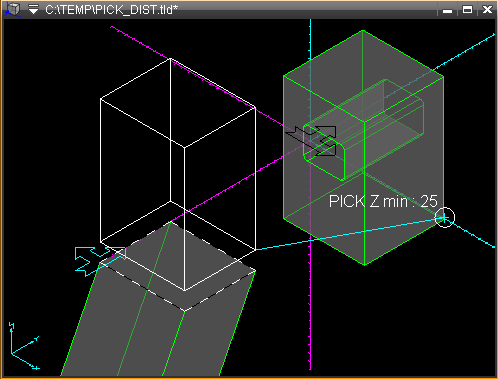The width and height of the screenshot is (498, 379).
Task: Close the PICK_DIST.tld document window
Action: 487,10
